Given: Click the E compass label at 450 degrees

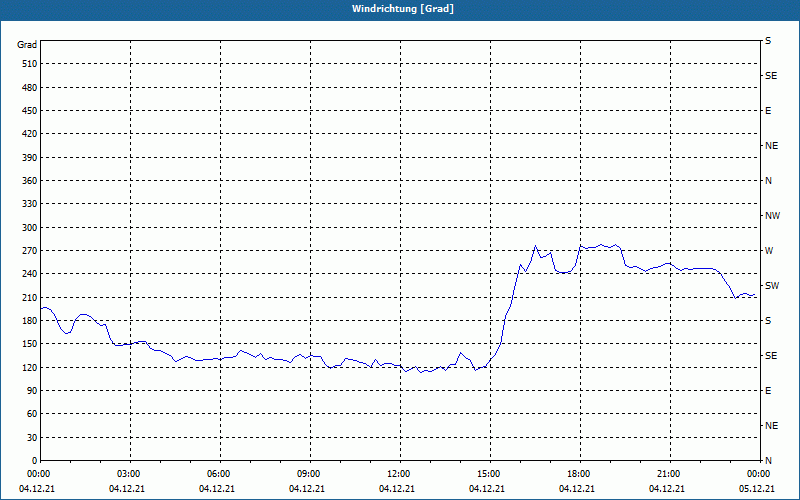Looking at the screenshot, I should [x=768, y=111].
